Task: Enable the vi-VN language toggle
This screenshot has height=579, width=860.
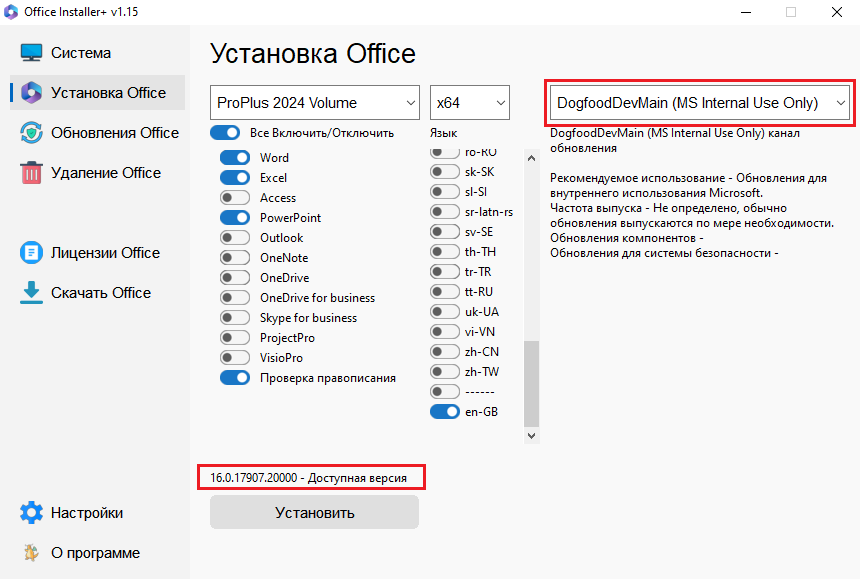Action: 445,332
